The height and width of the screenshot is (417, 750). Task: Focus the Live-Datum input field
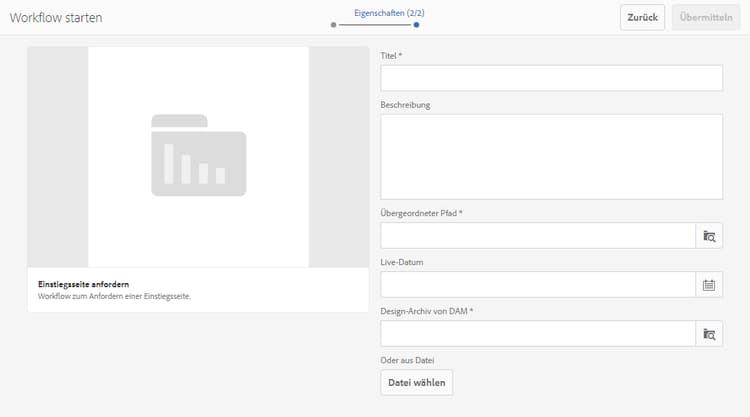coord(538,285)
